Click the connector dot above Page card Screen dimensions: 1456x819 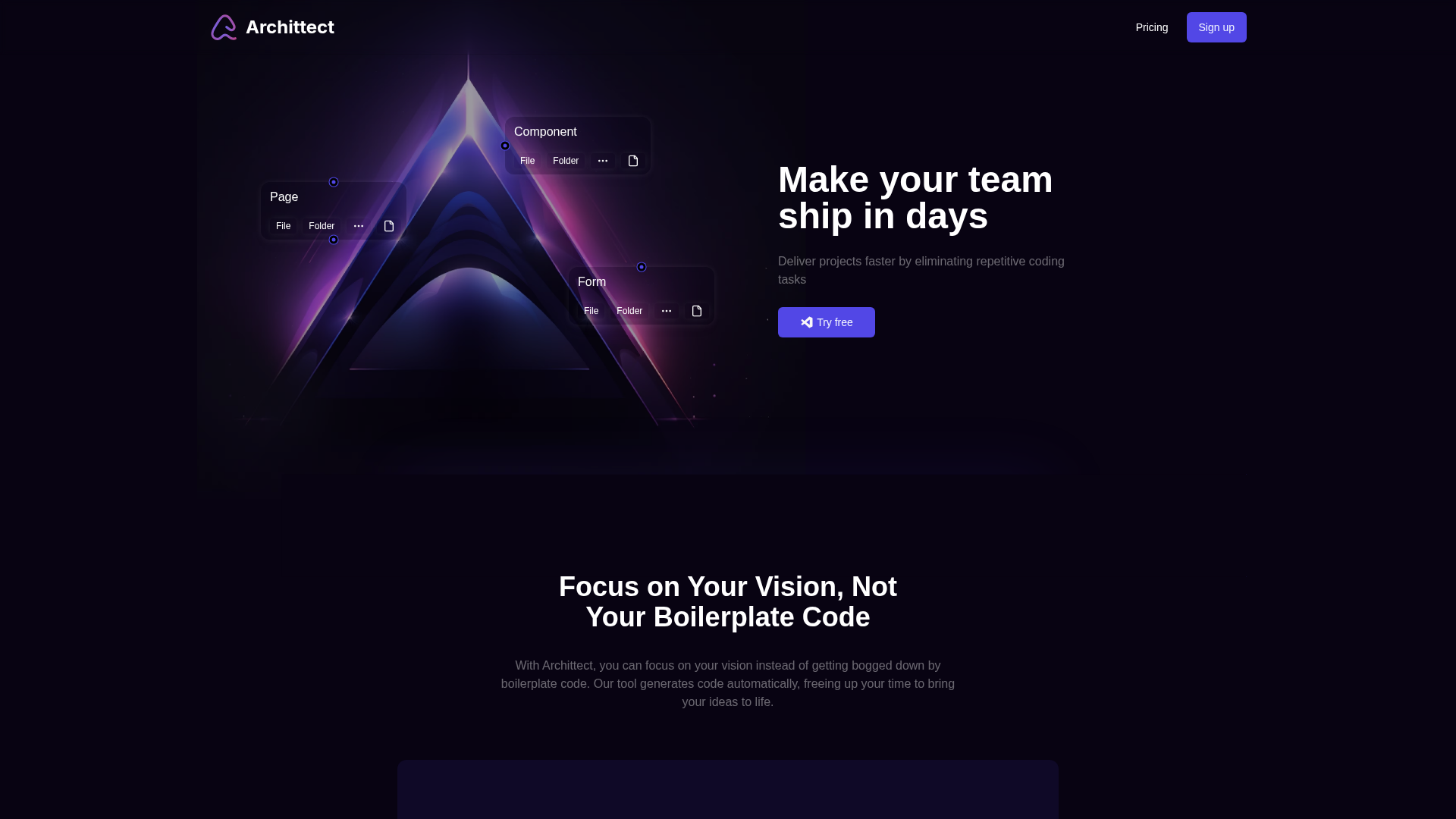click(x=334, y=182)
